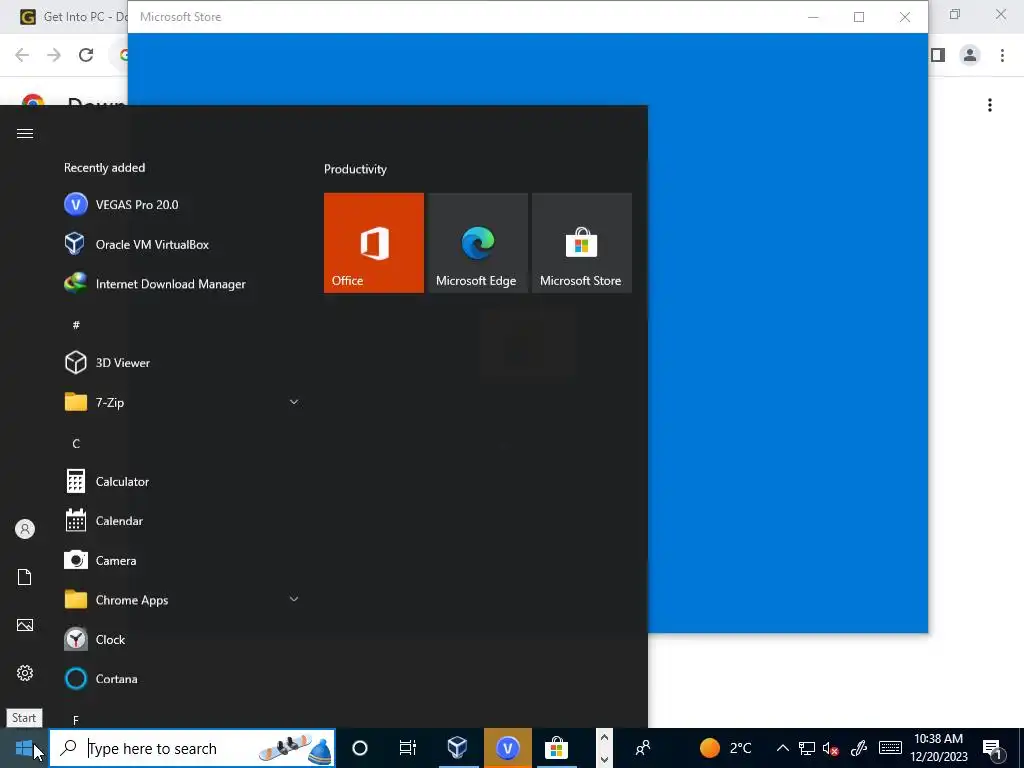Launch the Clock app
The image size is (1024, 768).
(x=181, y=639)
